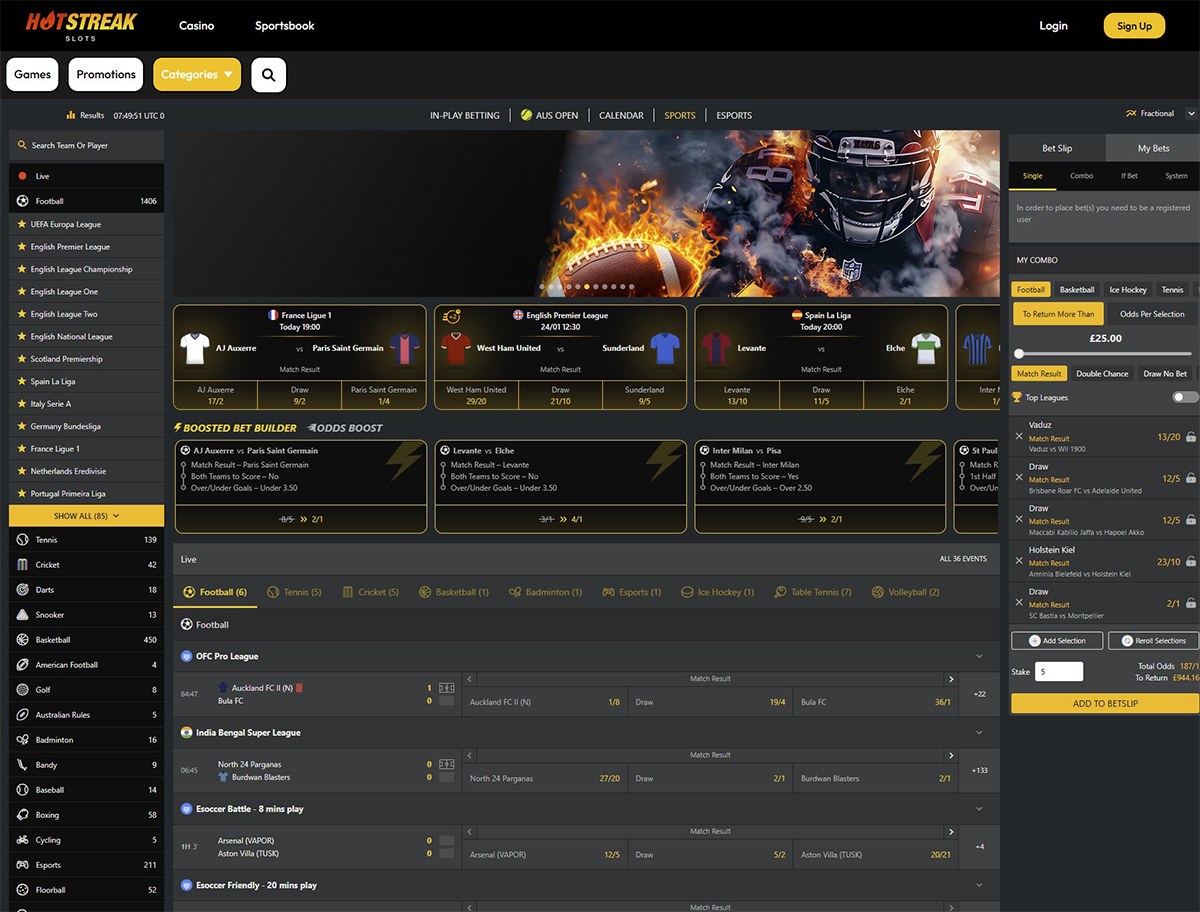Click the Sign Up button
Viewport: 1200px width, 912px height.
tap(1134, 26)
